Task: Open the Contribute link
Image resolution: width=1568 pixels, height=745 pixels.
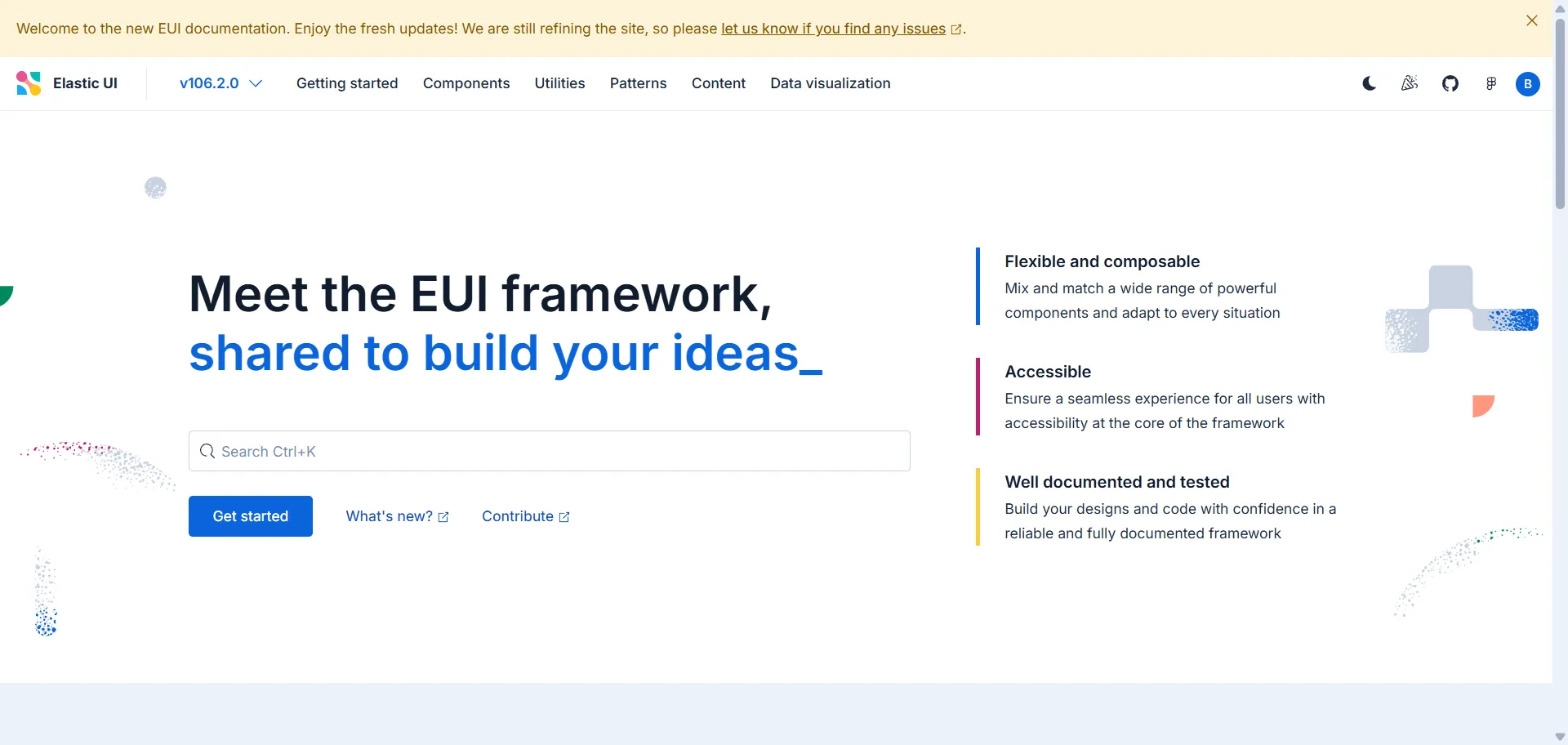Action: (x=526, y=516)
